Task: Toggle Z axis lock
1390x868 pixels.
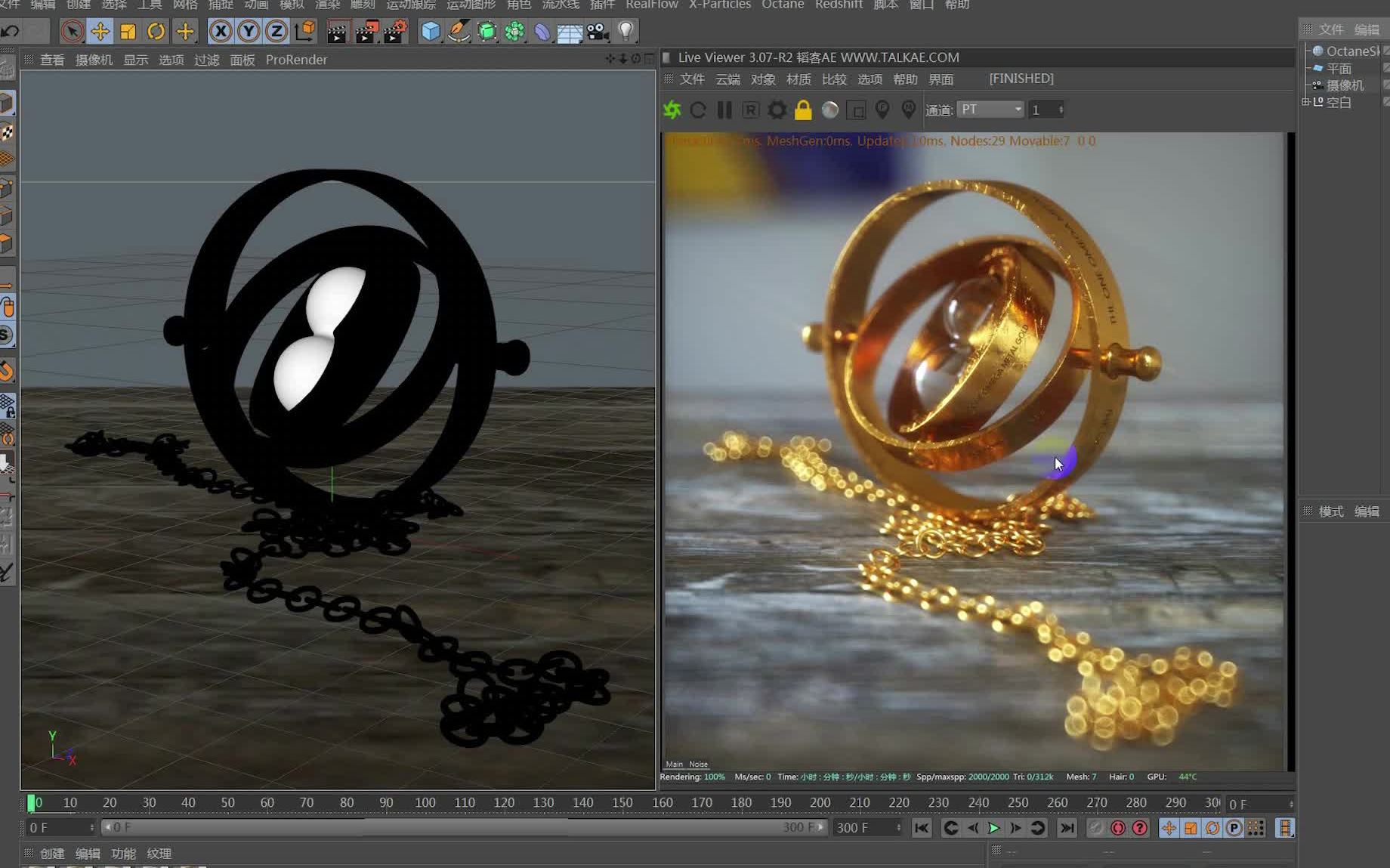Action: click(x=276, y=32)
